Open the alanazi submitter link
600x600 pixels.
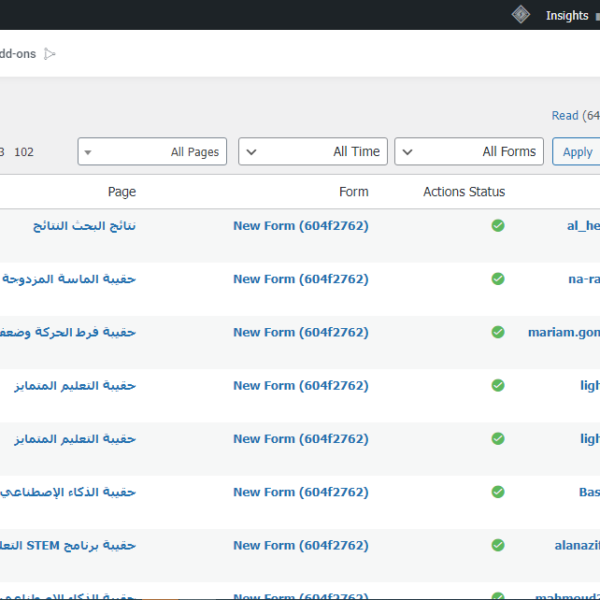[x=577, y=545]
